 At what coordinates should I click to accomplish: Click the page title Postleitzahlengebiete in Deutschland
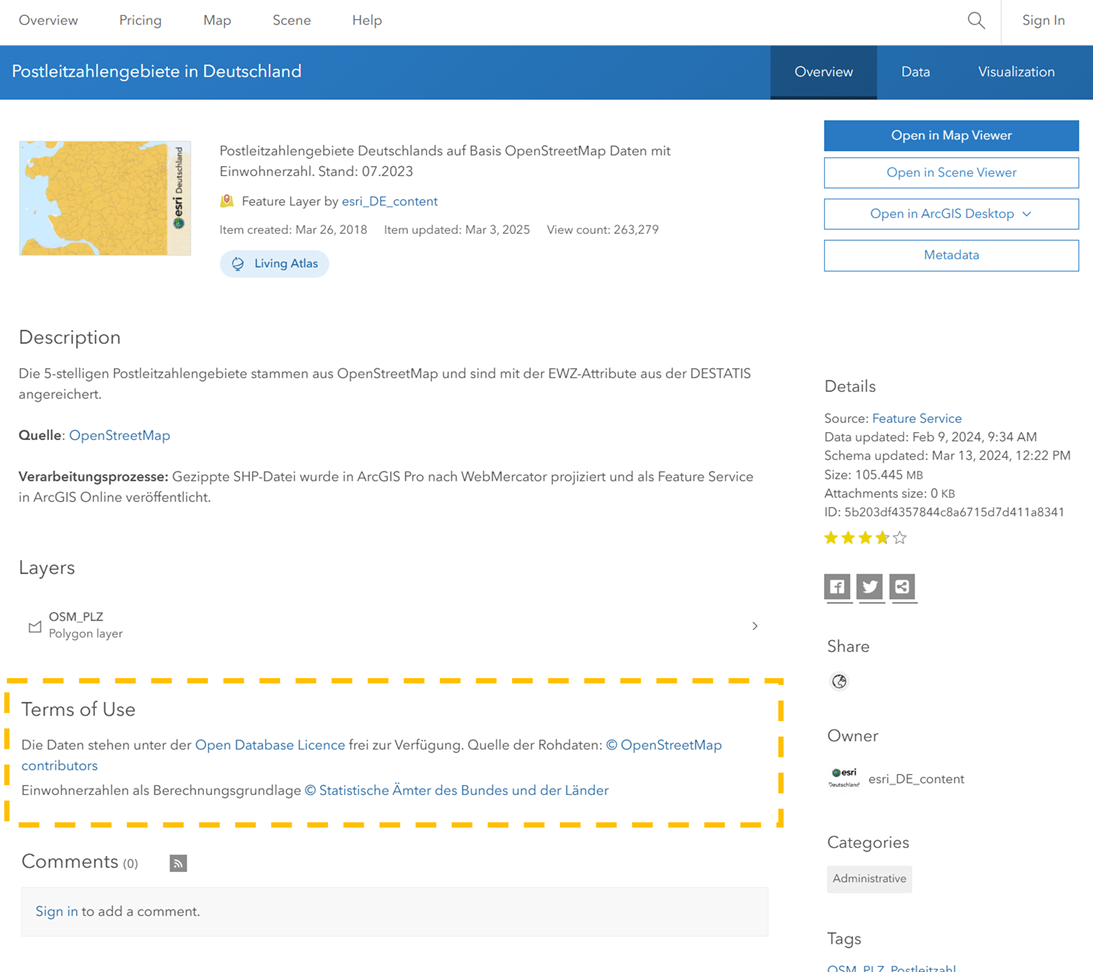(157, 71)
